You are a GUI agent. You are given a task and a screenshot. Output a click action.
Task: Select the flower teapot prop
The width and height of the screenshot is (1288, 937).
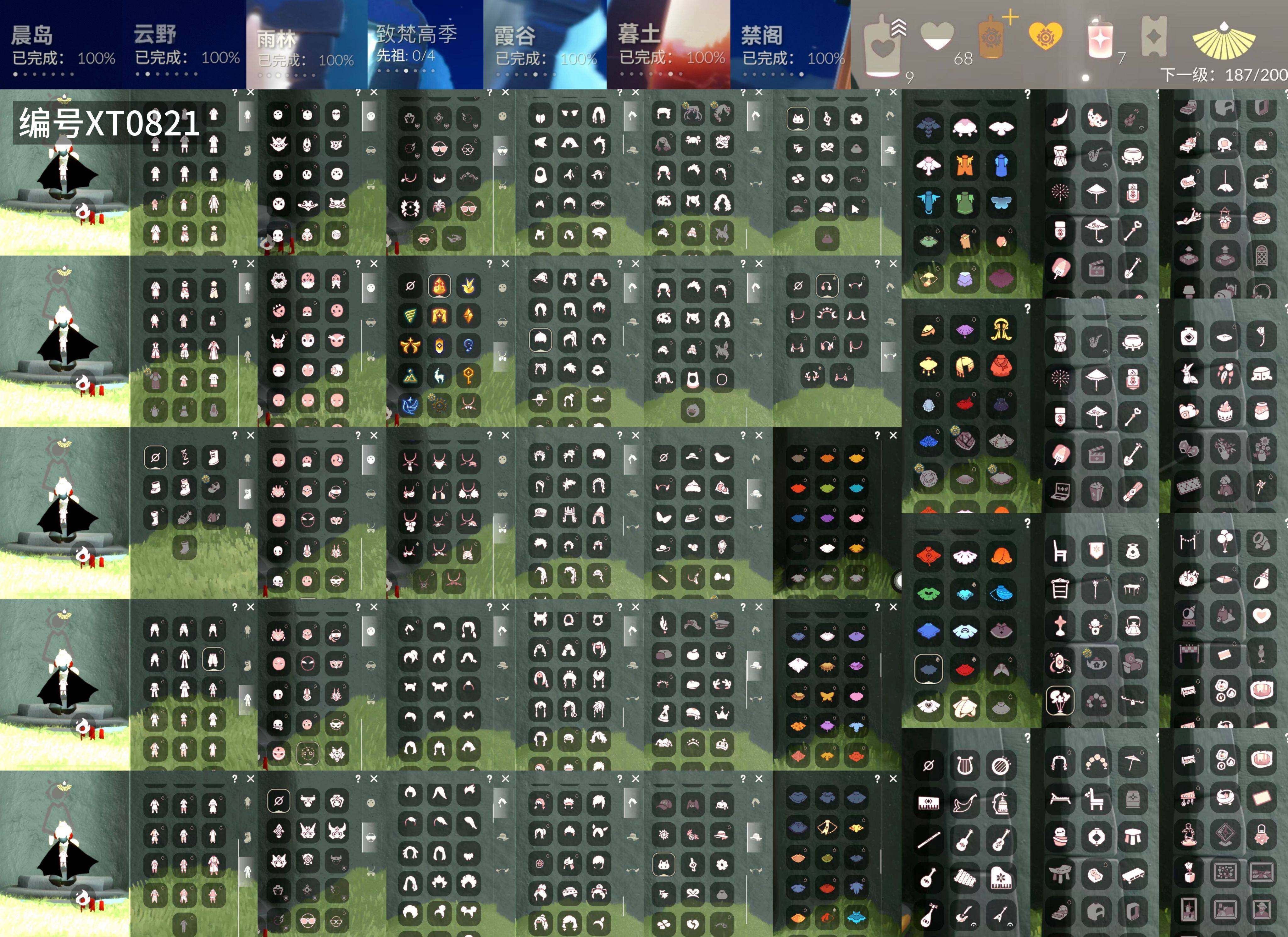[1096, 664]
